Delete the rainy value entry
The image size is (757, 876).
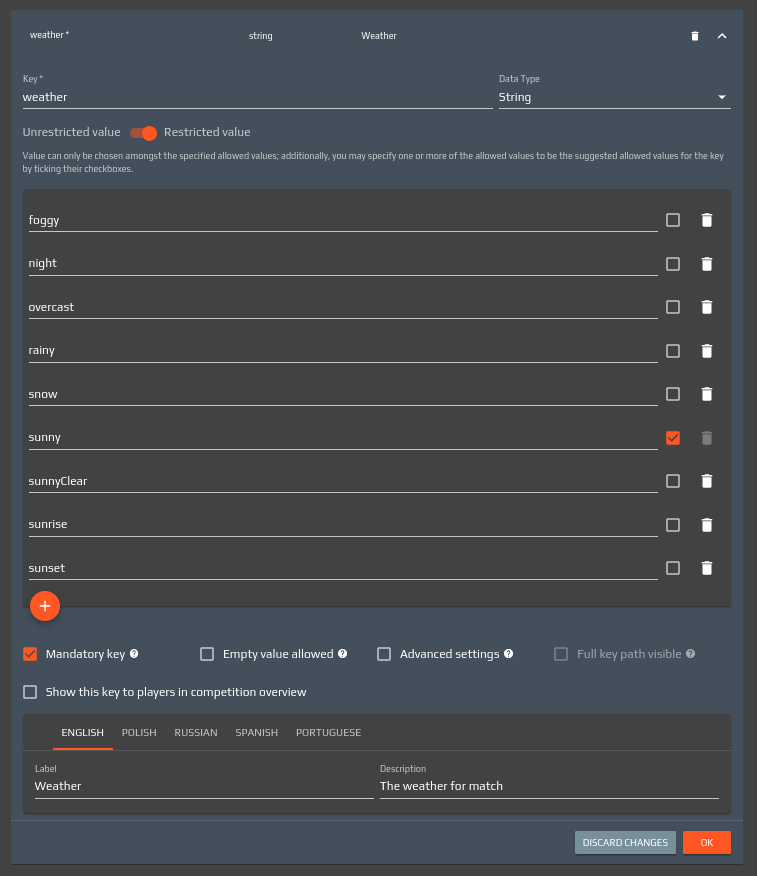(706, 351)
